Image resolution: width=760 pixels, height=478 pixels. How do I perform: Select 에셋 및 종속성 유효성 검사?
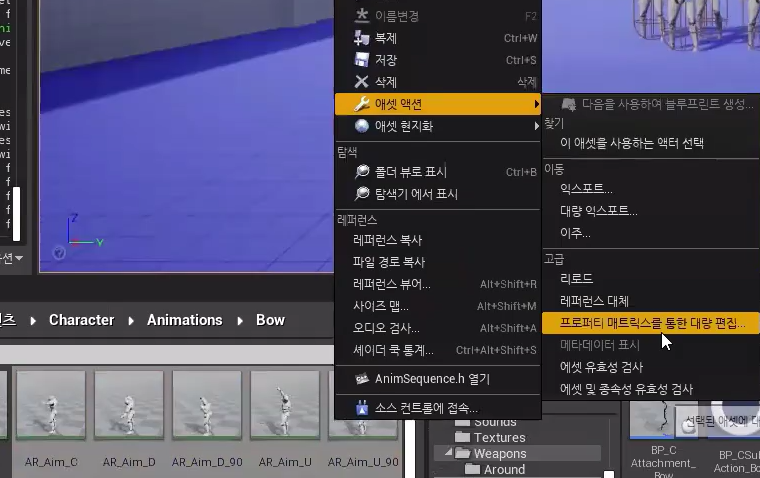[651, 389]
